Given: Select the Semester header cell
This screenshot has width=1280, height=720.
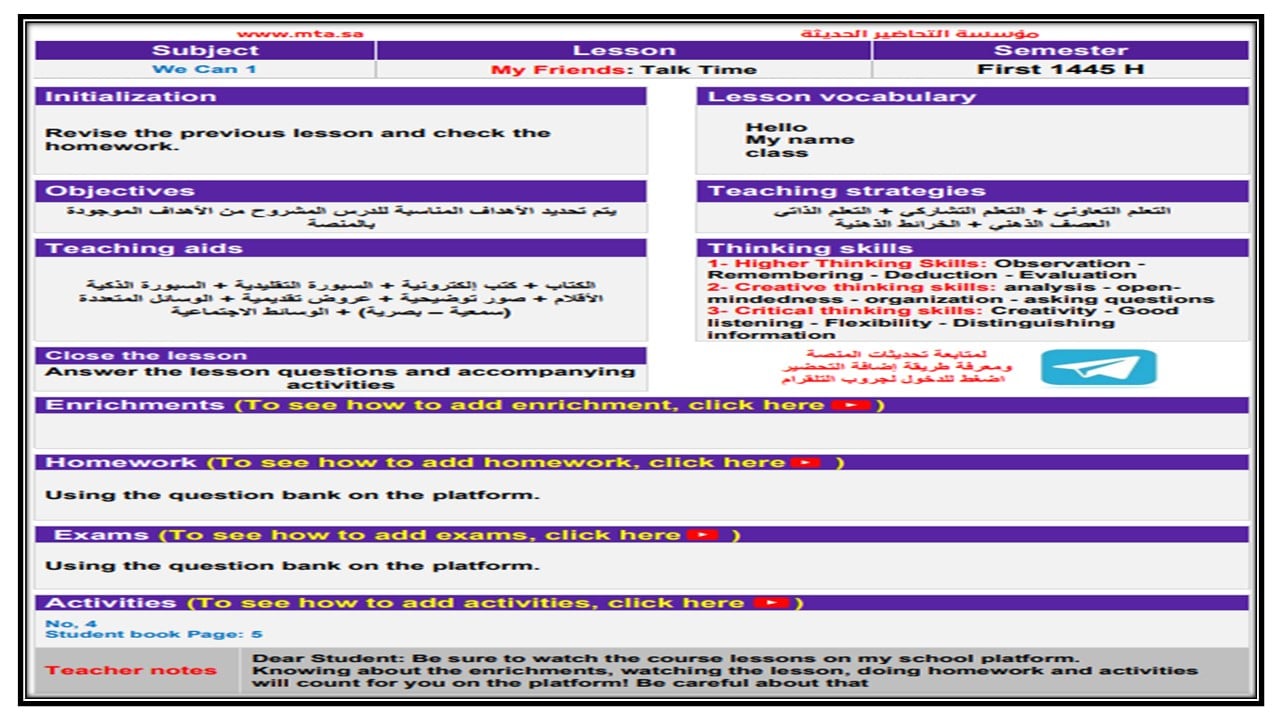Looking at the screenshot, I should (x=1061, y=51).
